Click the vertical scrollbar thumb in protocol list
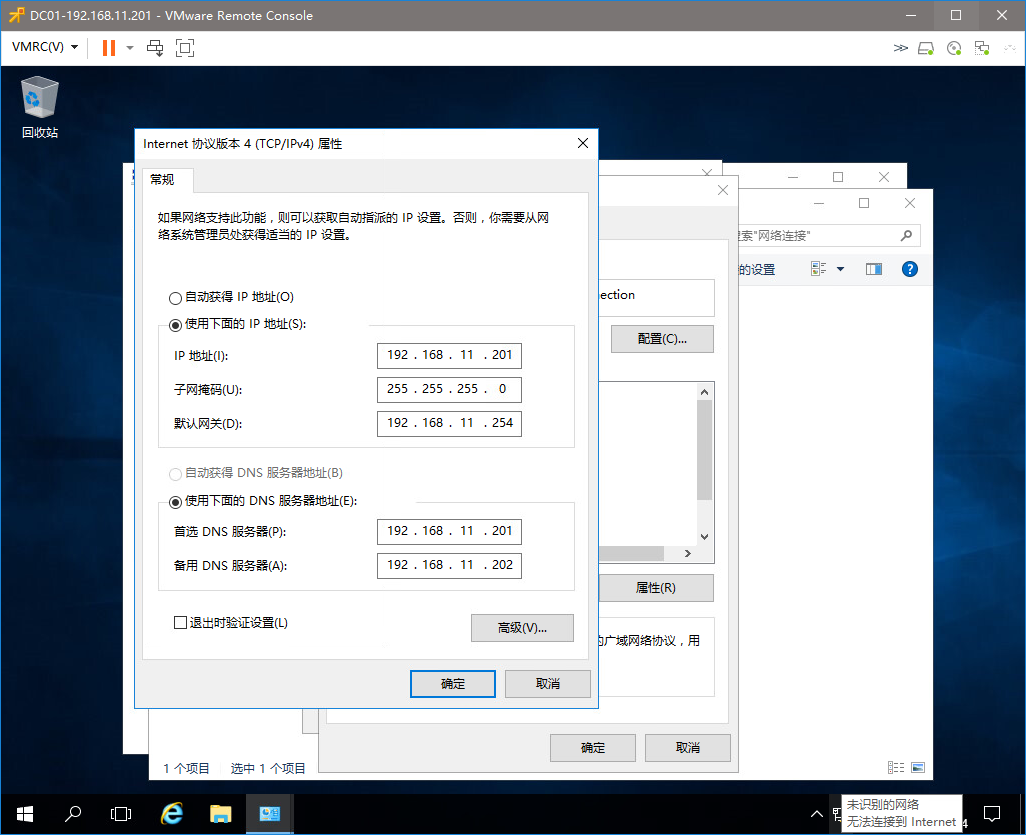Image resolution: width=1026 pixels, height=835 pixels. click(705, 450)
